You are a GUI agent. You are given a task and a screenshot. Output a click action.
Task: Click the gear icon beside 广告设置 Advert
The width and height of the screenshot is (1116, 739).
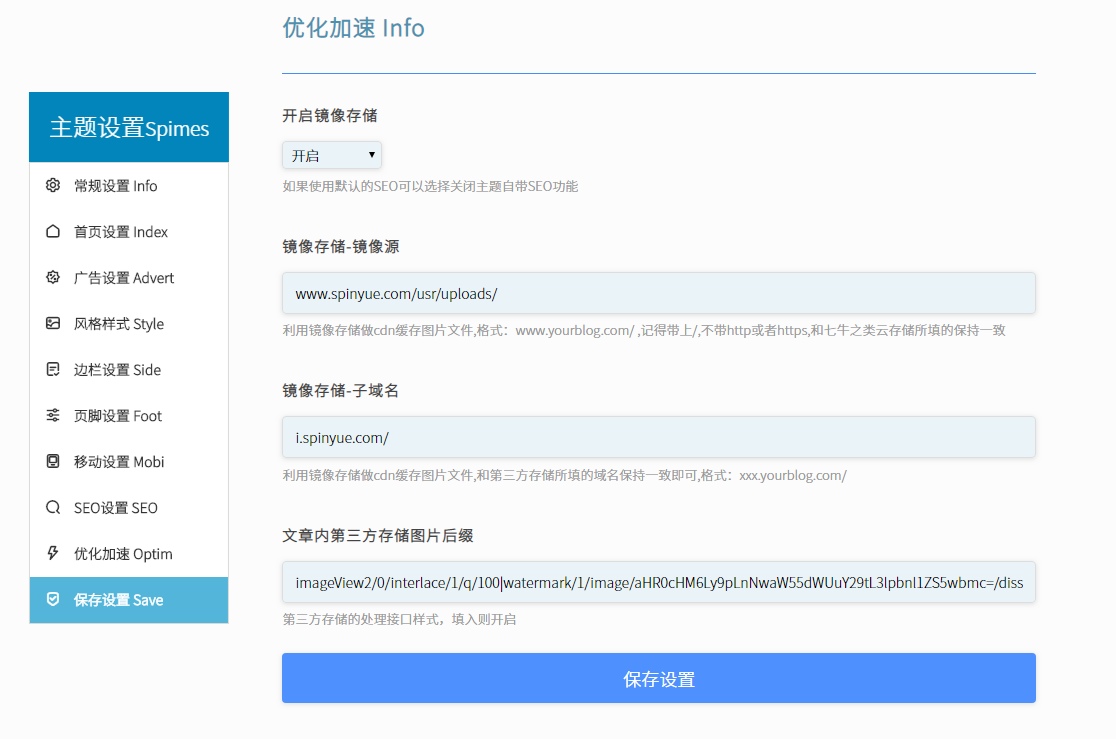coord(53,277)
